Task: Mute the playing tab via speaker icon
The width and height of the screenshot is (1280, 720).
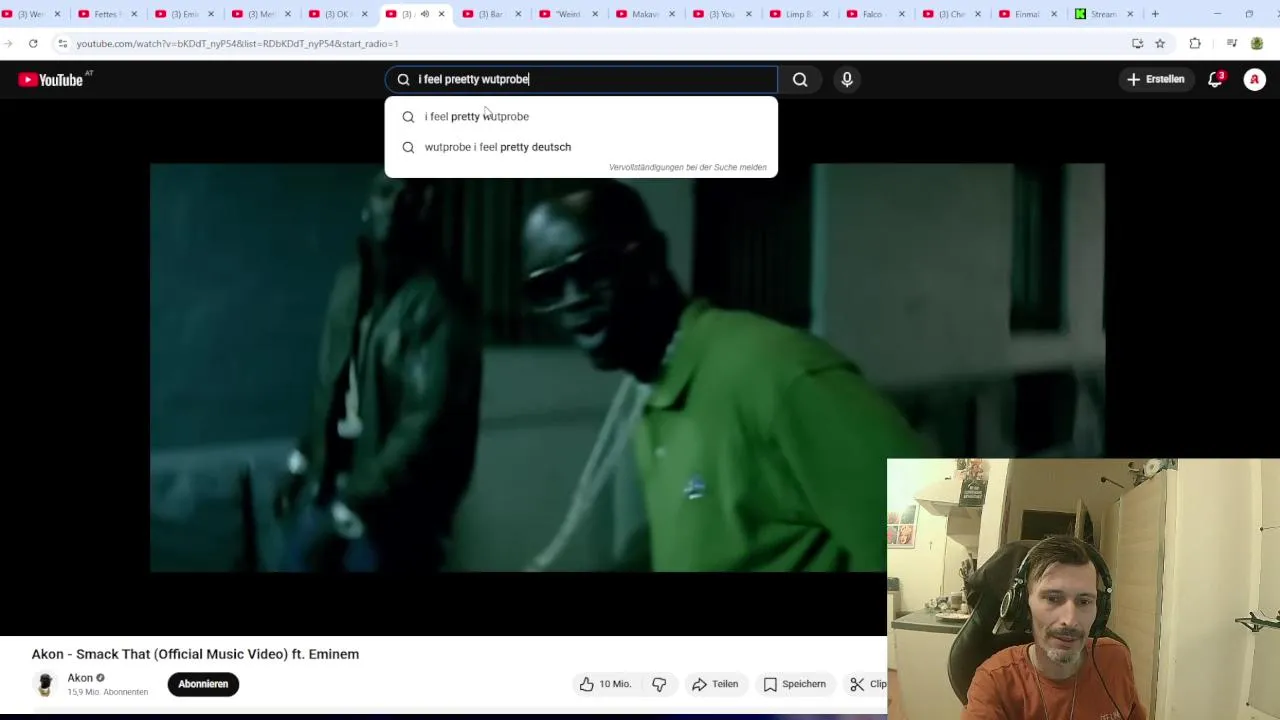Action: pyautogui.click(x=425, y=14)
